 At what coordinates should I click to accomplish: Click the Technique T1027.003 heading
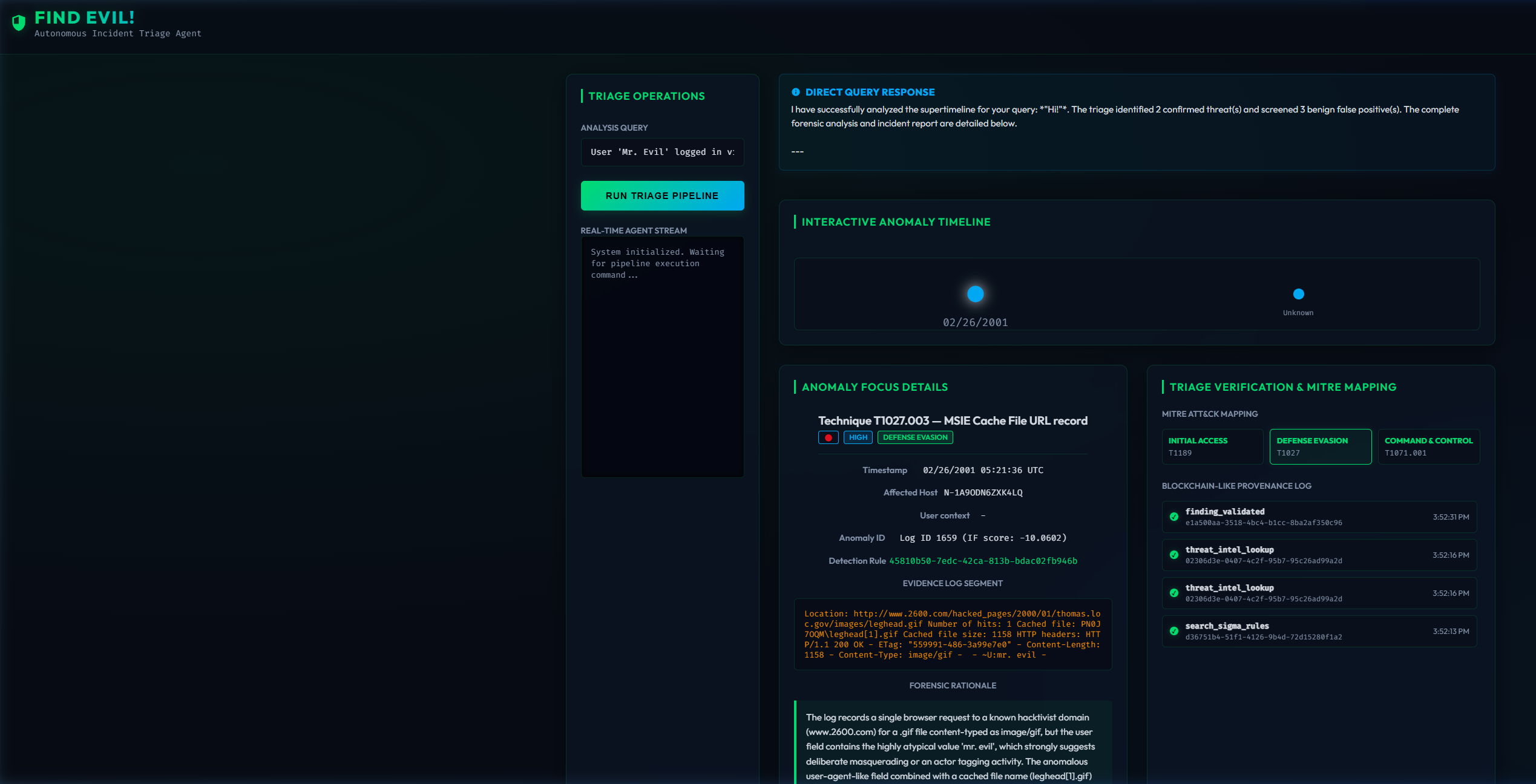(x=953, y=420)
